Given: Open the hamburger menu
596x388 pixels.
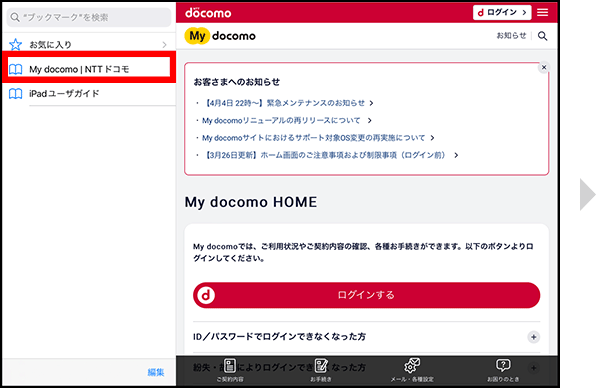Looking at the screenshot, I should tap(542, 13).
